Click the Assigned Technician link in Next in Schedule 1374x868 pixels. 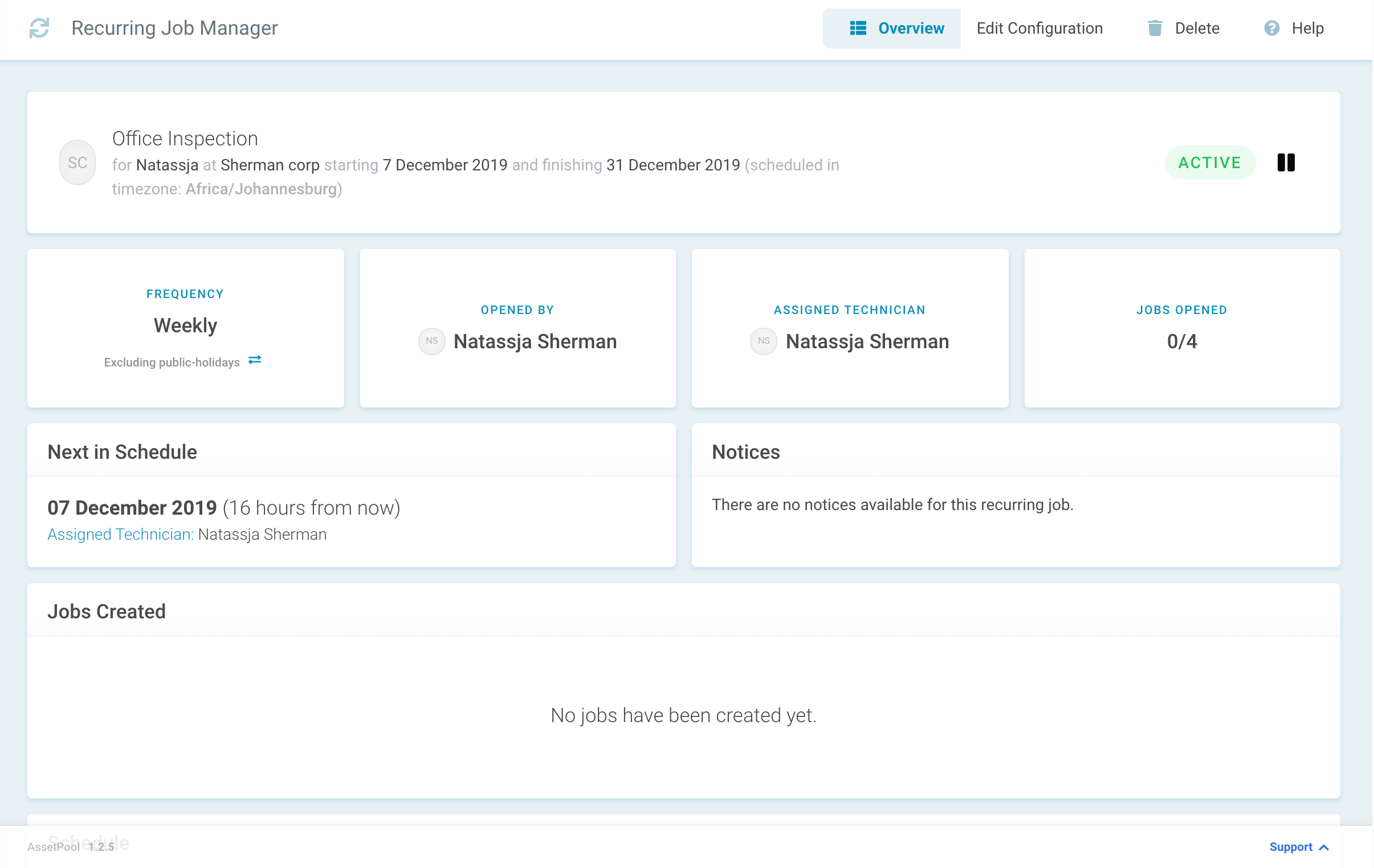coord(119,534)
